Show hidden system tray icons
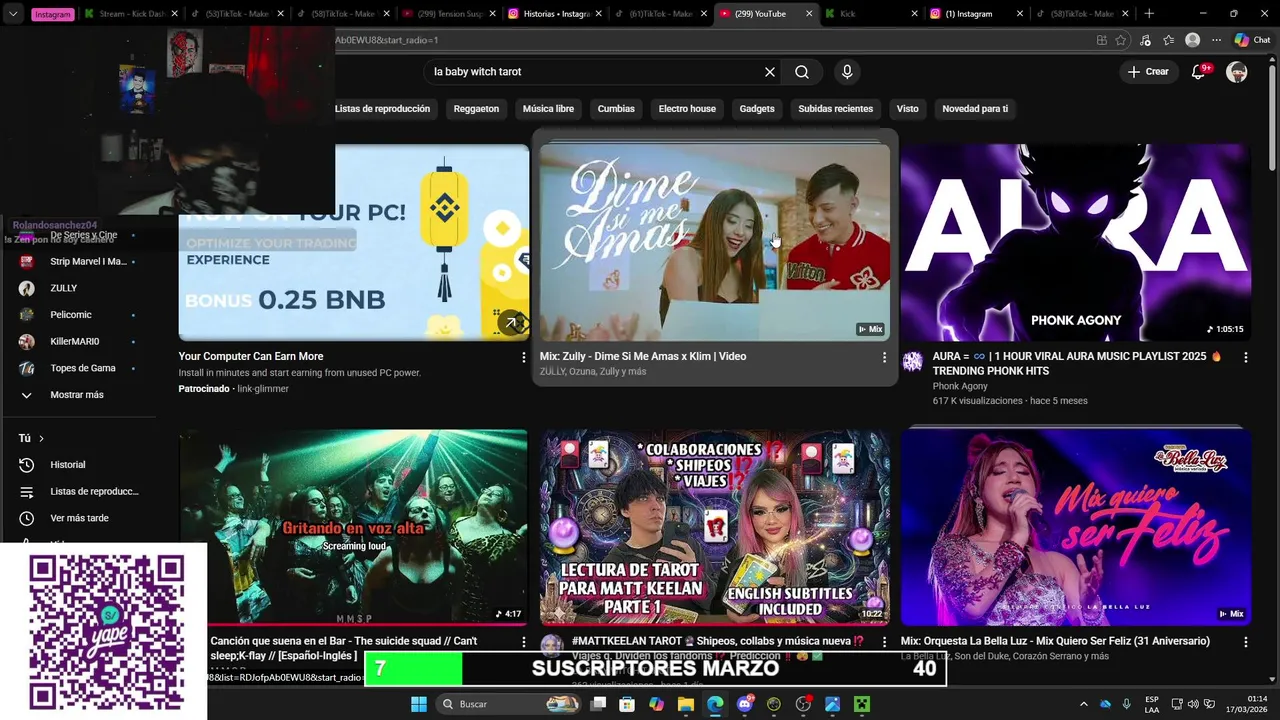 pos(1083,704)
